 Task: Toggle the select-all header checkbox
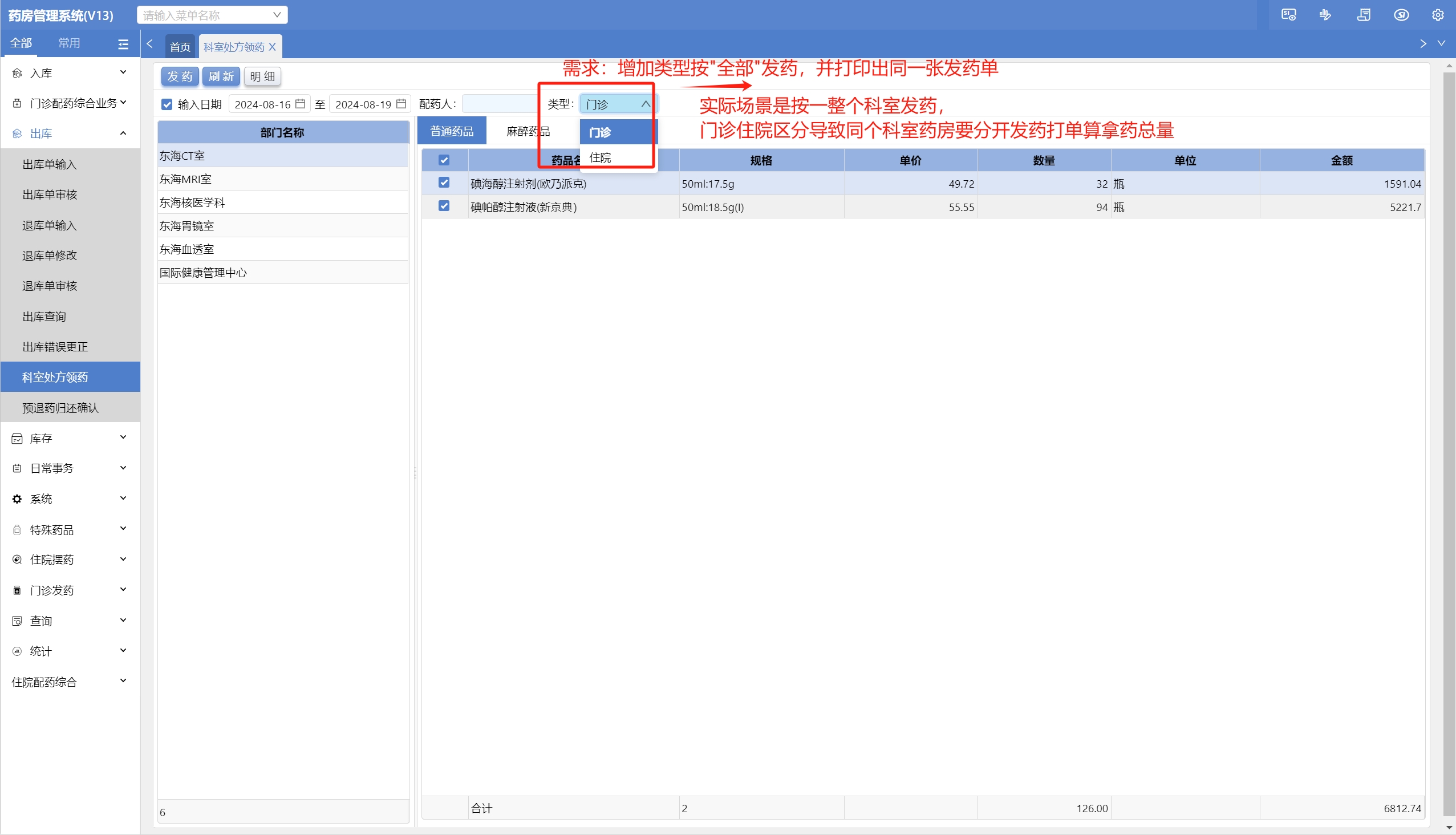coord(444,160)
